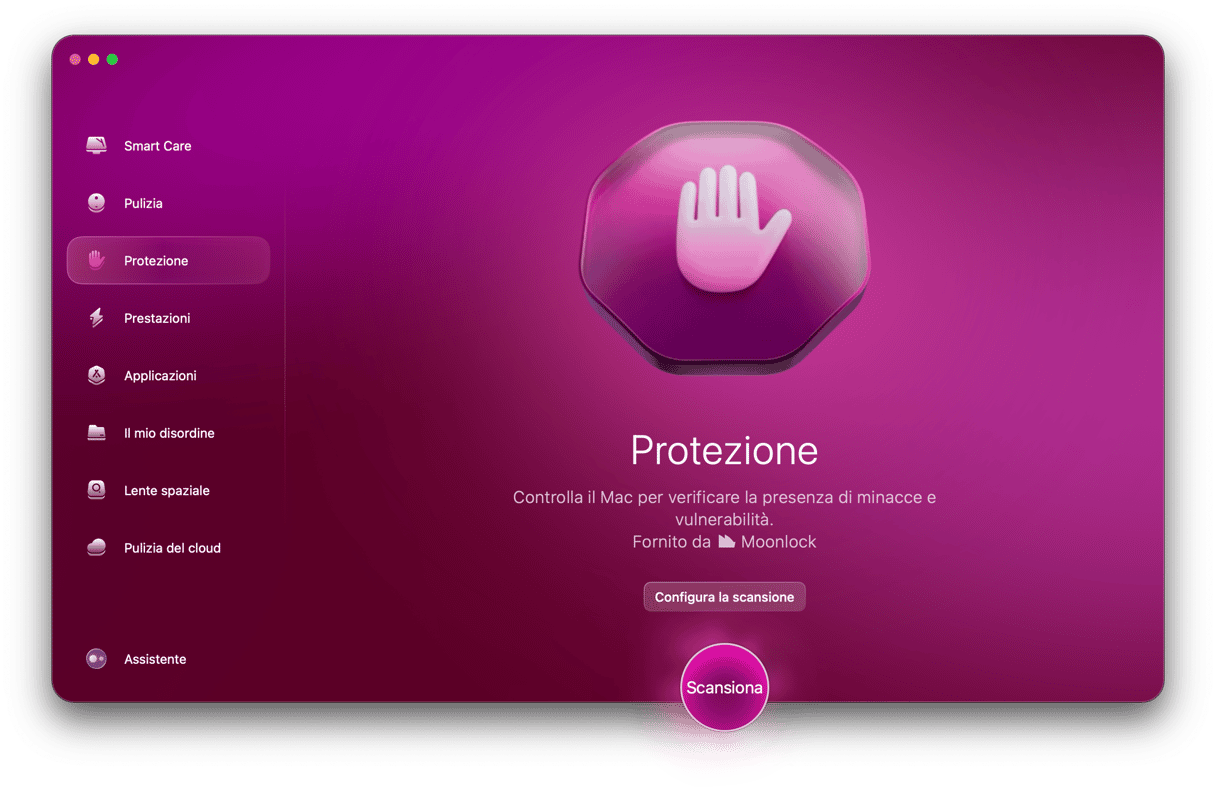Select Pulizia del cloud label
1216x806 pixels.
pyautogui.click(x=172, y=548)
